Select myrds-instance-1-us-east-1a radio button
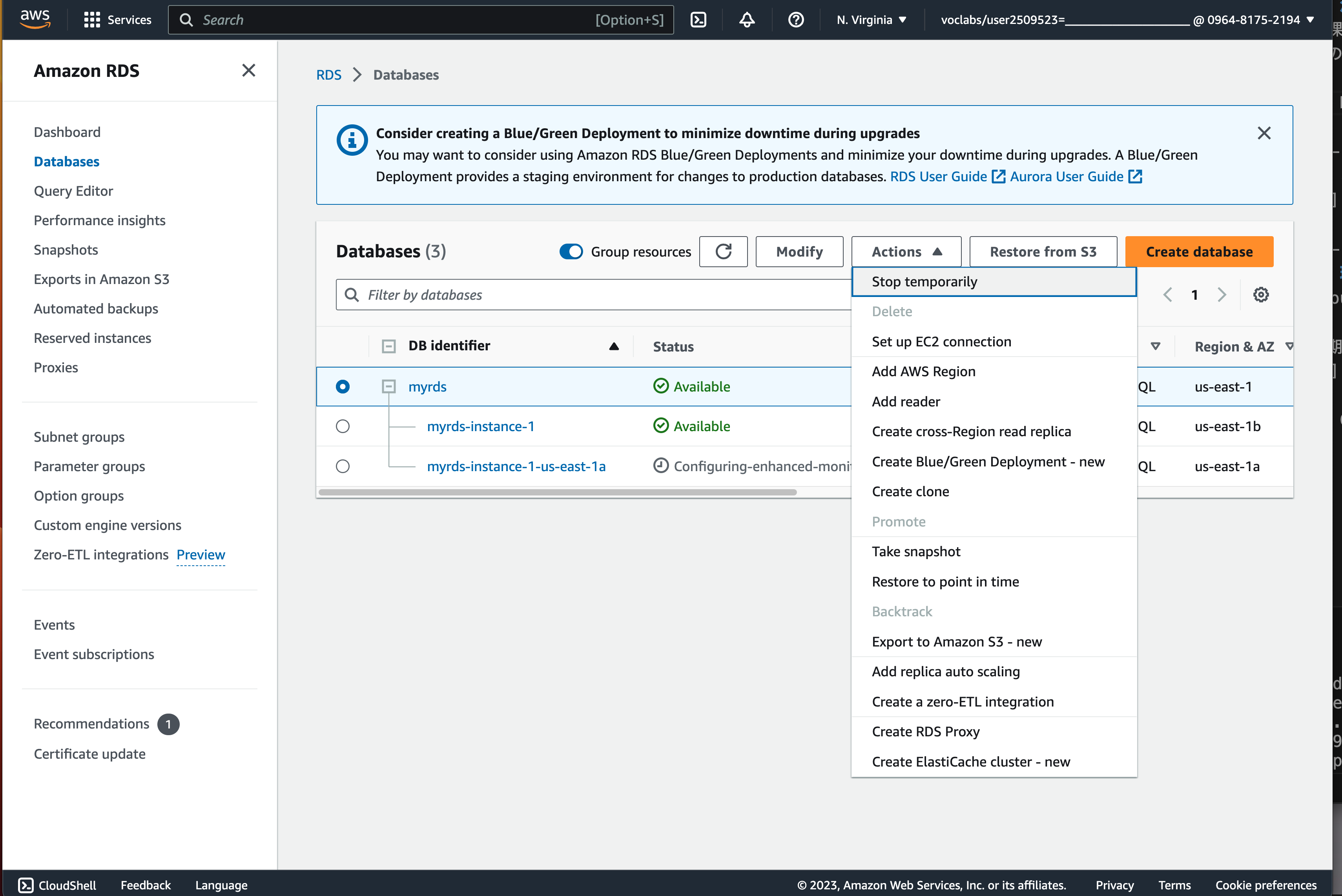1342x896 pixels. pos(342,466)
